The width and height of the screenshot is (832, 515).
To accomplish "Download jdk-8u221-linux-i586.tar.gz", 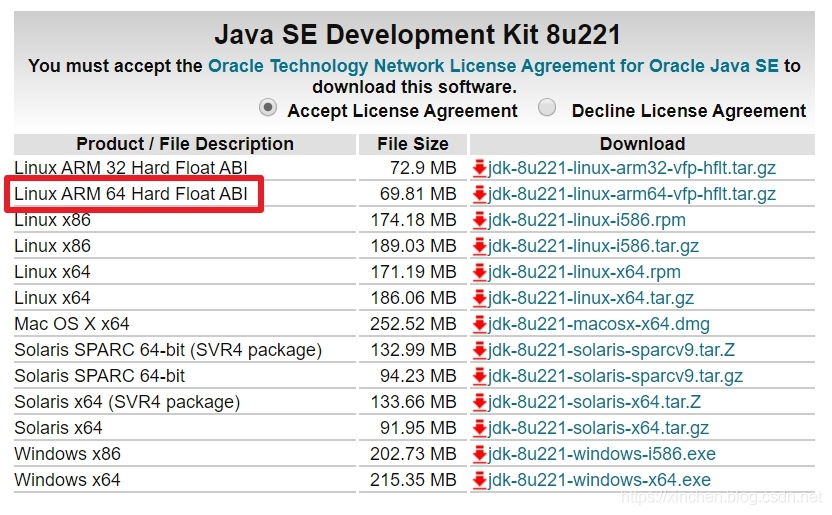I will point(593,246).
